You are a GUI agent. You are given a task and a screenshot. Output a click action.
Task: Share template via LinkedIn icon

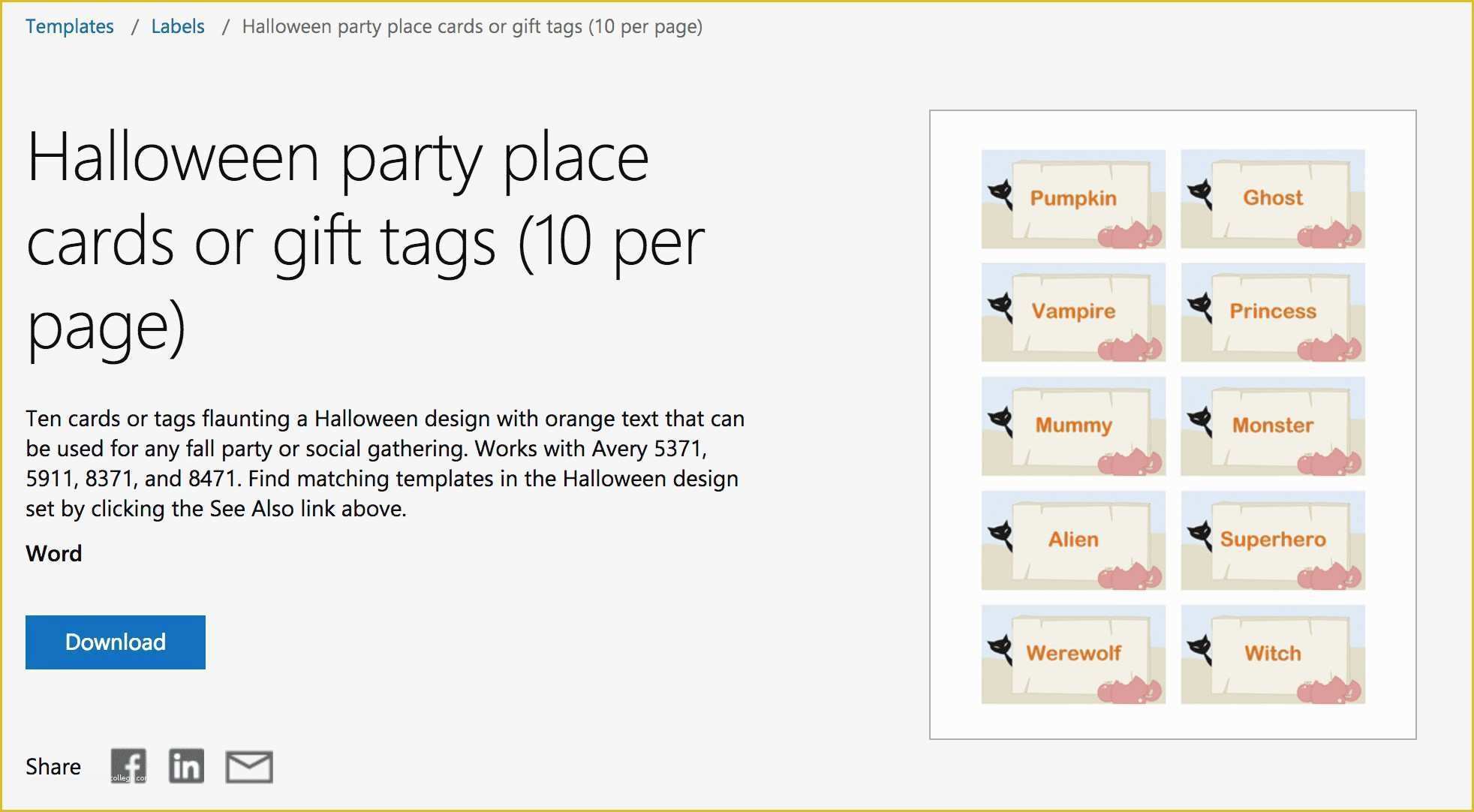(x=186, y=766)
